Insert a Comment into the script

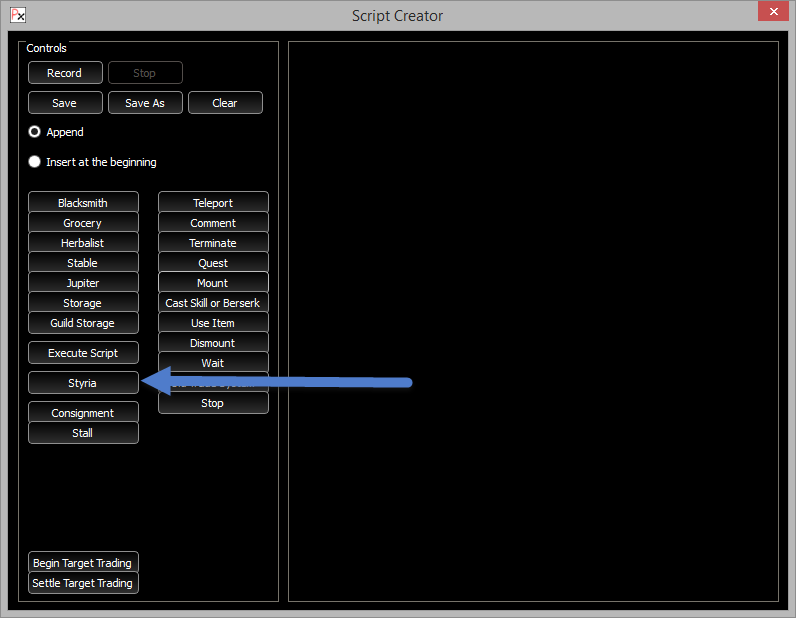[213, 223]
